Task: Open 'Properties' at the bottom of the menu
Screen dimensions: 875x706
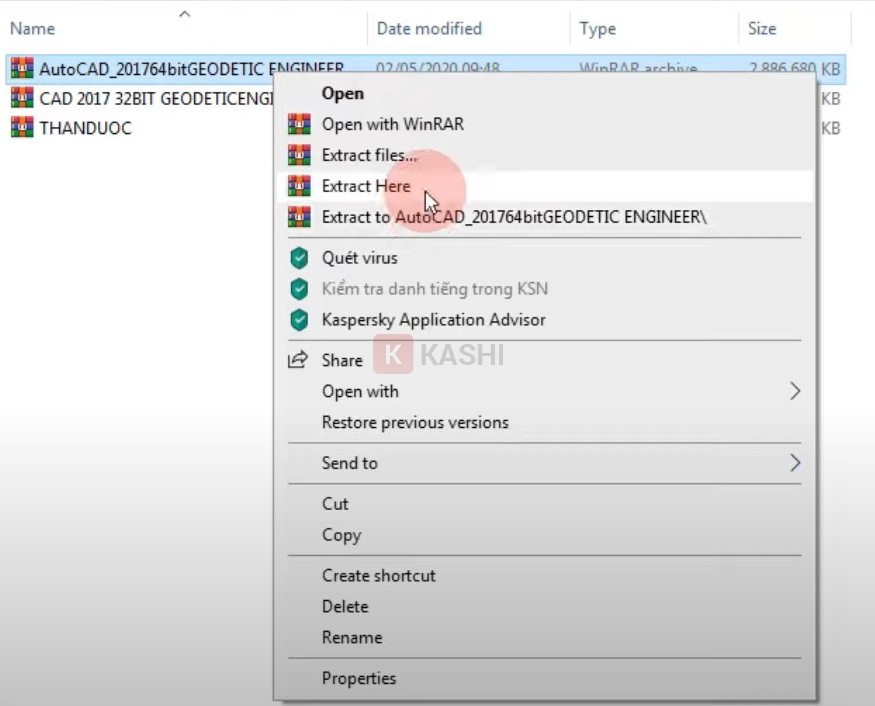Action: tap(359, 678)
